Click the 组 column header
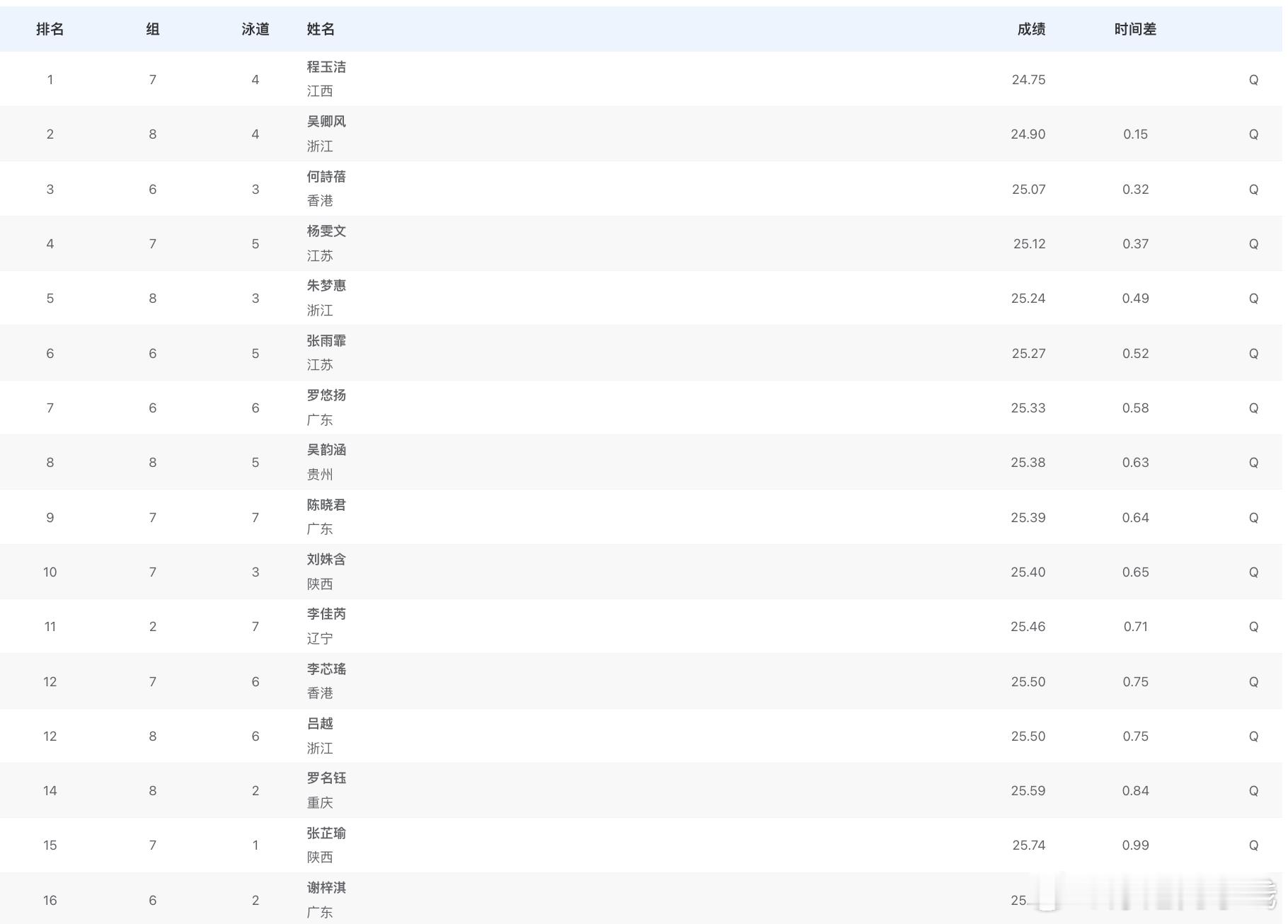This screenshot has height=924, width=1288. (x=152, y=29)
